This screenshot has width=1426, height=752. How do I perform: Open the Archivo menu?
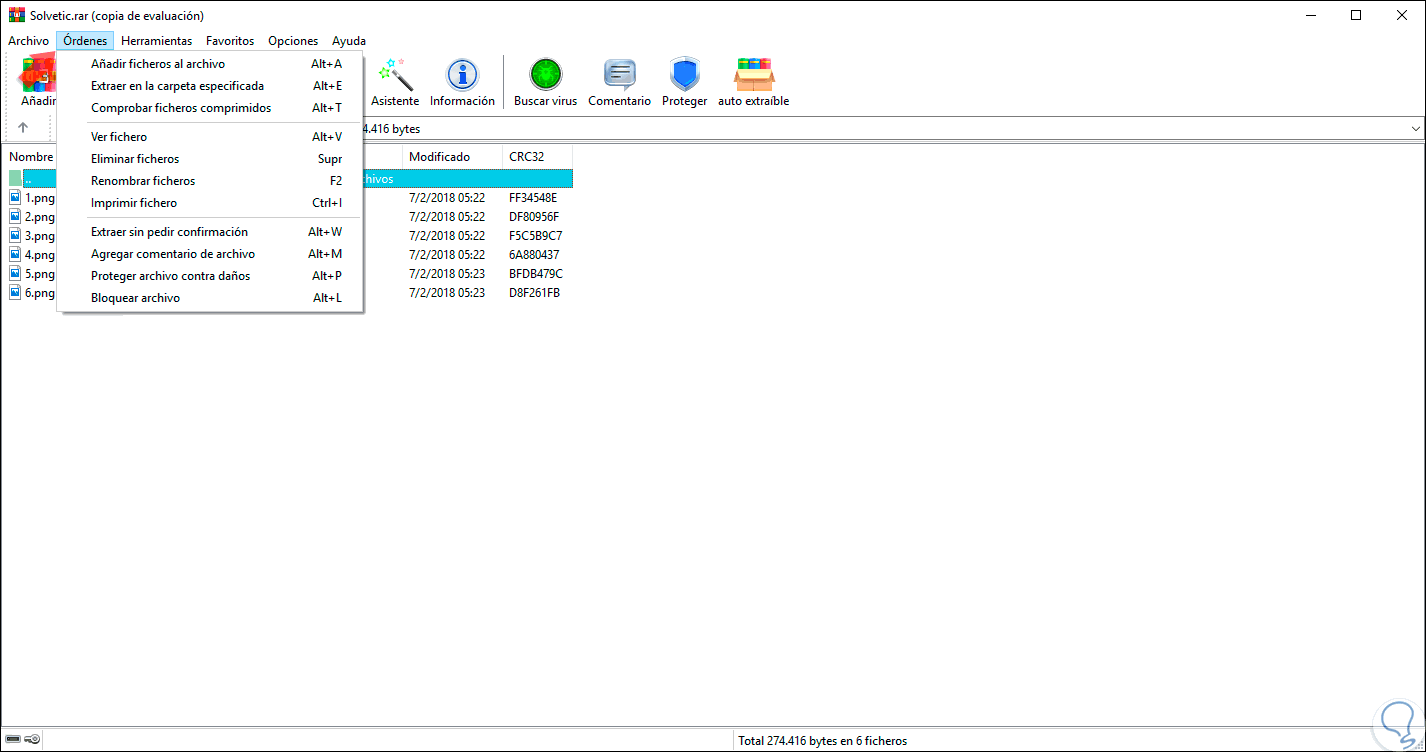pyautogui.click(x=28, y=41)
